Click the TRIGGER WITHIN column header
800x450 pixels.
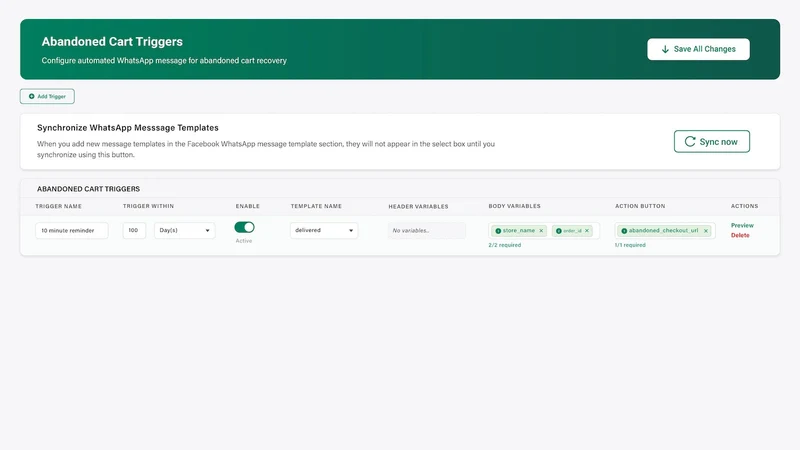click(148, 206)
